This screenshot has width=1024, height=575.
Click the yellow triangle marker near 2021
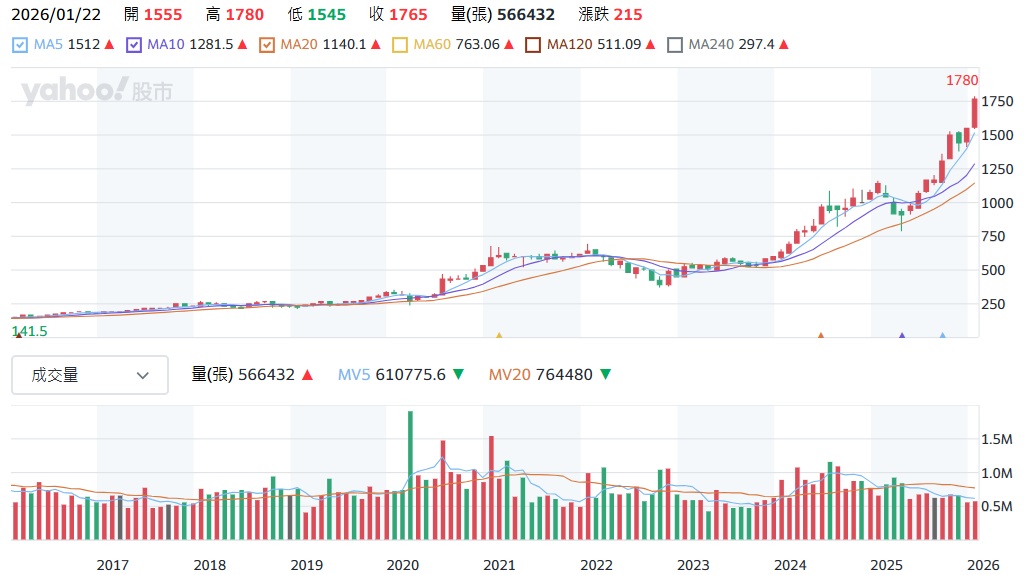(499, 337)
